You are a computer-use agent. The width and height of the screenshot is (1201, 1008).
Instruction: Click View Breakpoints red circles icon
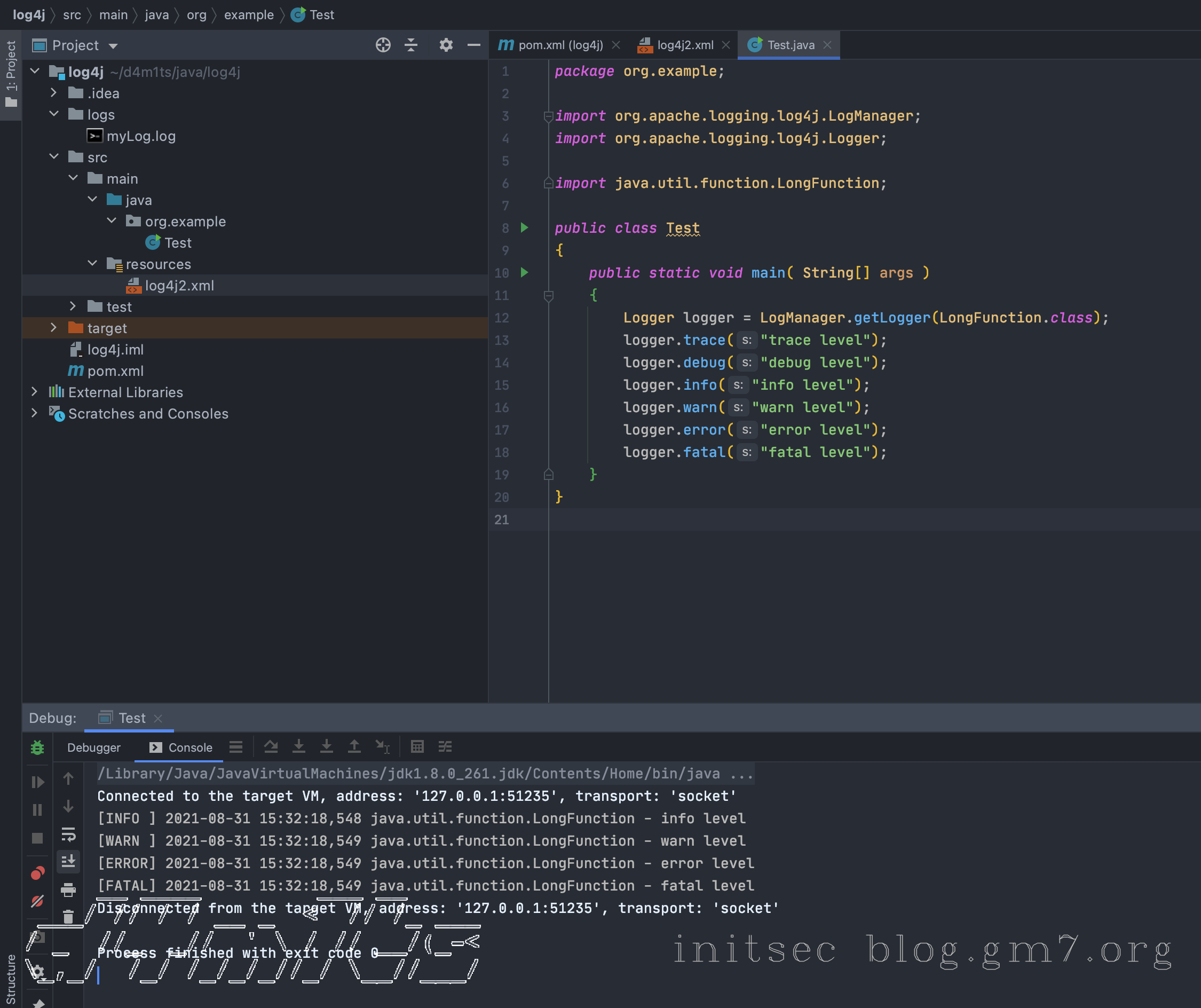point(37,873)
